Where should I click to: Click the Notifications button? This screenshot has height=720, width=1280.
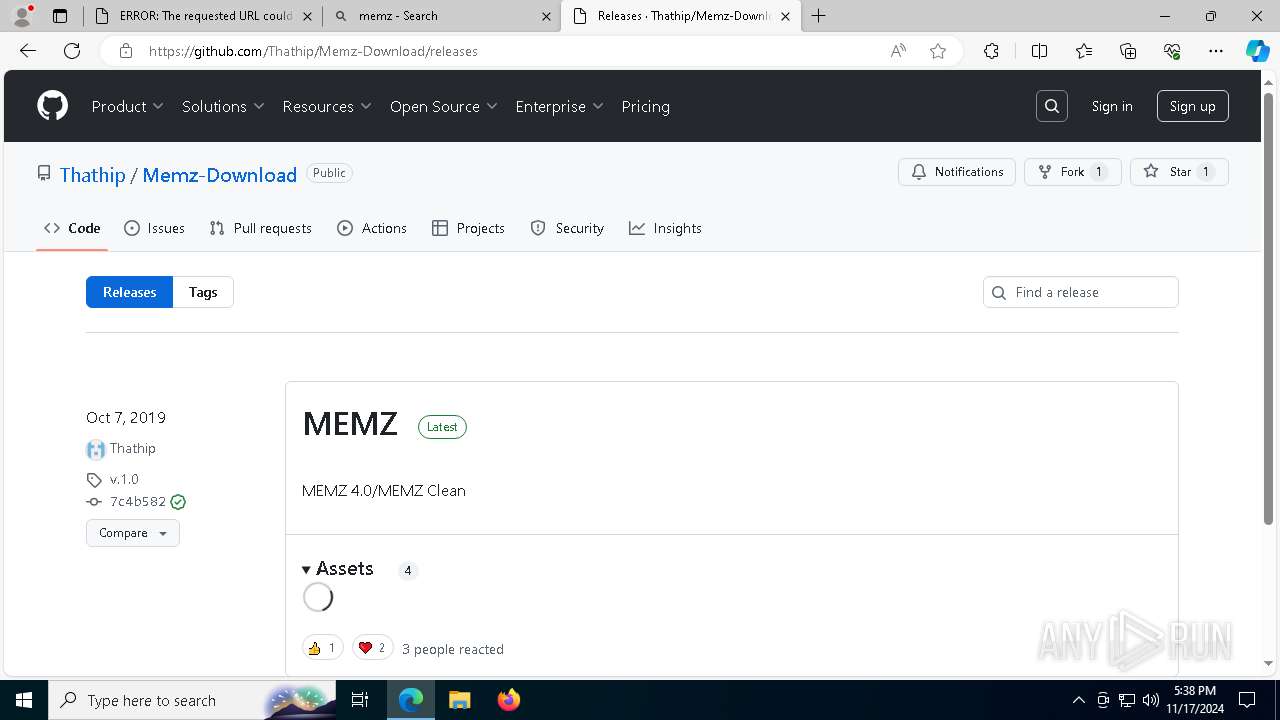(x=957, y=172)
